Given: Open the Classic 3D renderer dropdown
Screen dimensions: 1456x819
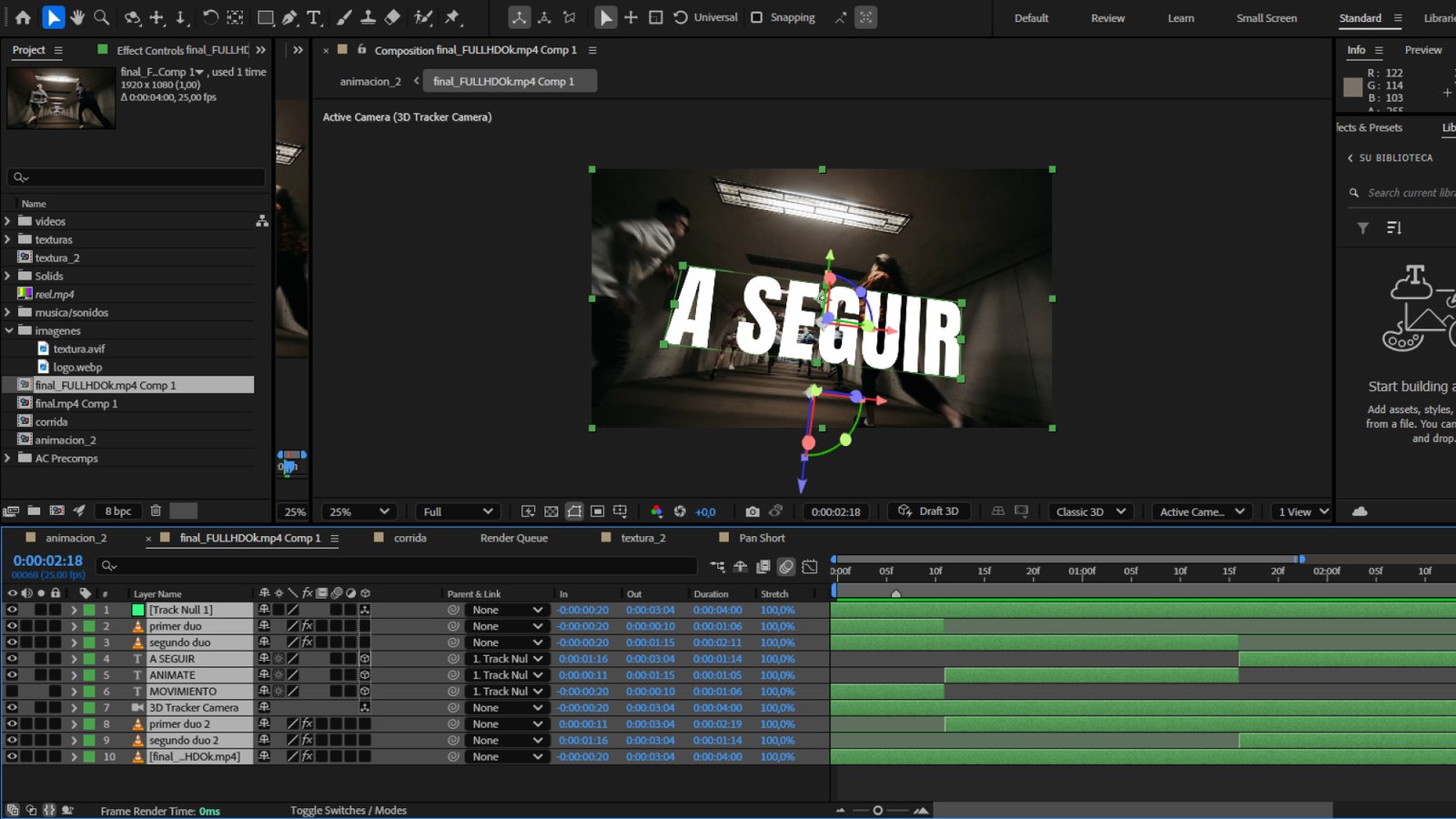Looking at the screenshot, I should [x=1090, y=511].
